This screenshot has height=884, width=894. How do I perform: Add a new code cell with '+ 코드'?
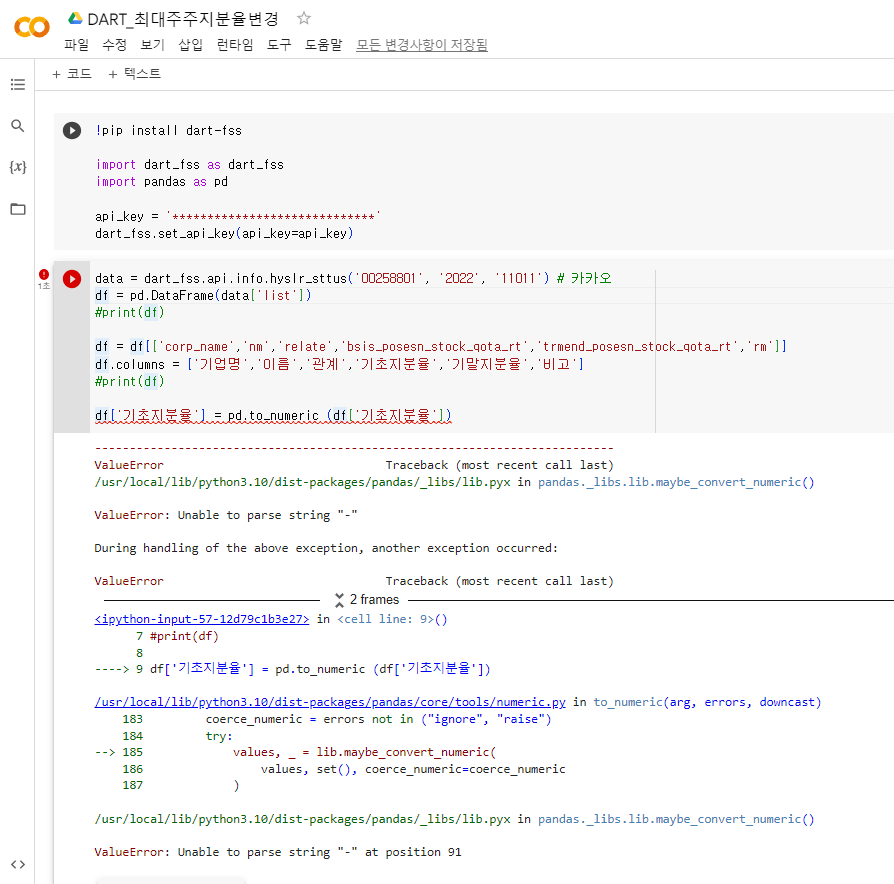coord(72,74)
